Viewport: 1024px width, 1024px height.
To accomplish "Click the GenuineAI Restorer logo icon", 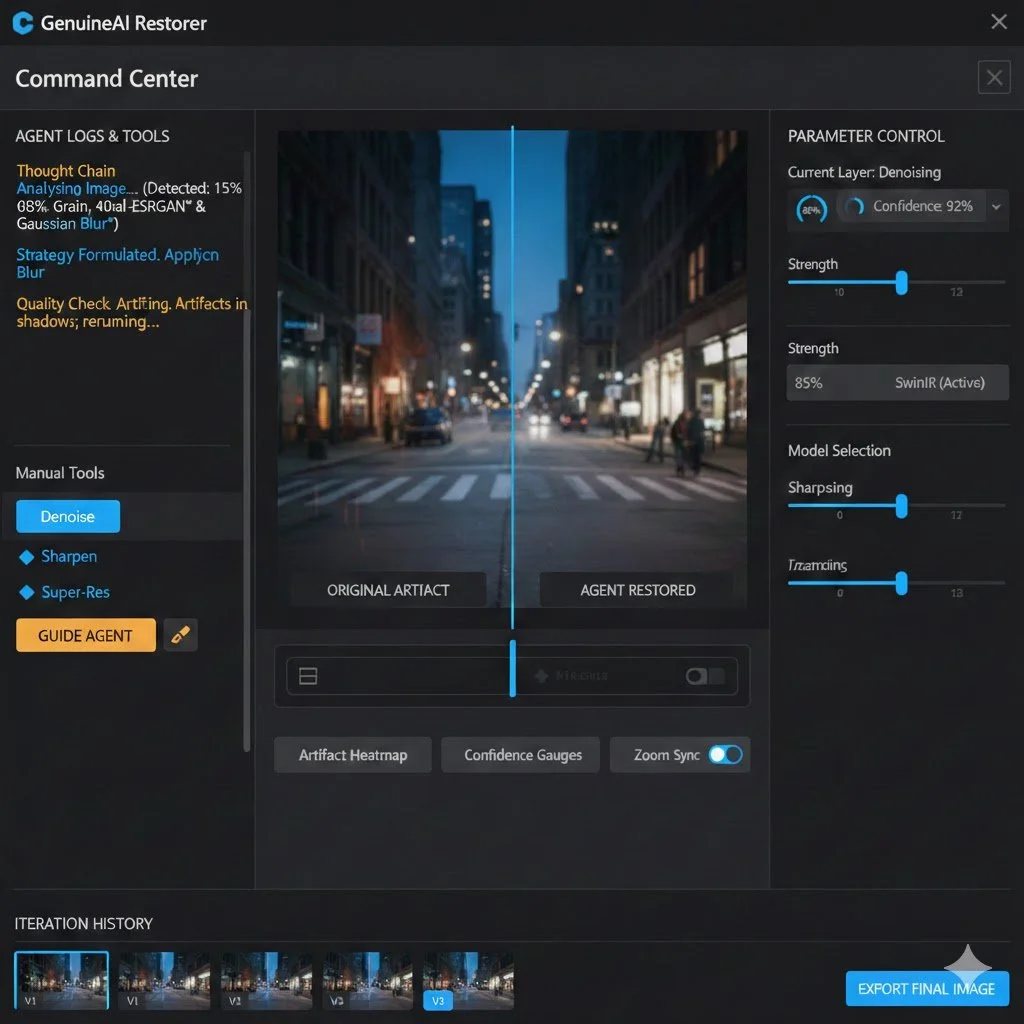I will (23, 23).
